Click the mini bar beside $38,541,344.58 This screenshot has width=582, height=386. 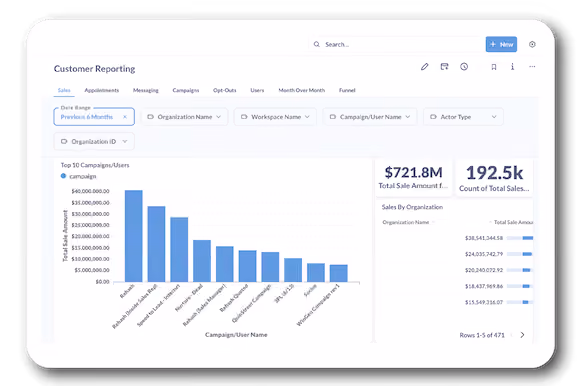(x=520, y=238)
